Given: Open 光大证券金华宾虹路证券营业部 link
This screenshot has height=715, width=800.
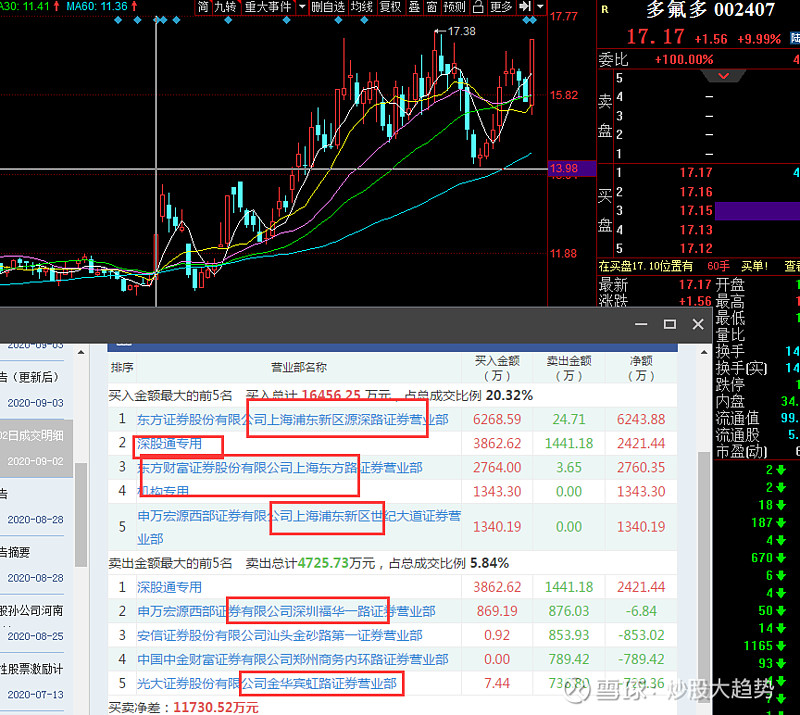Looking at the screenshot, I should [x=266, y=683].
